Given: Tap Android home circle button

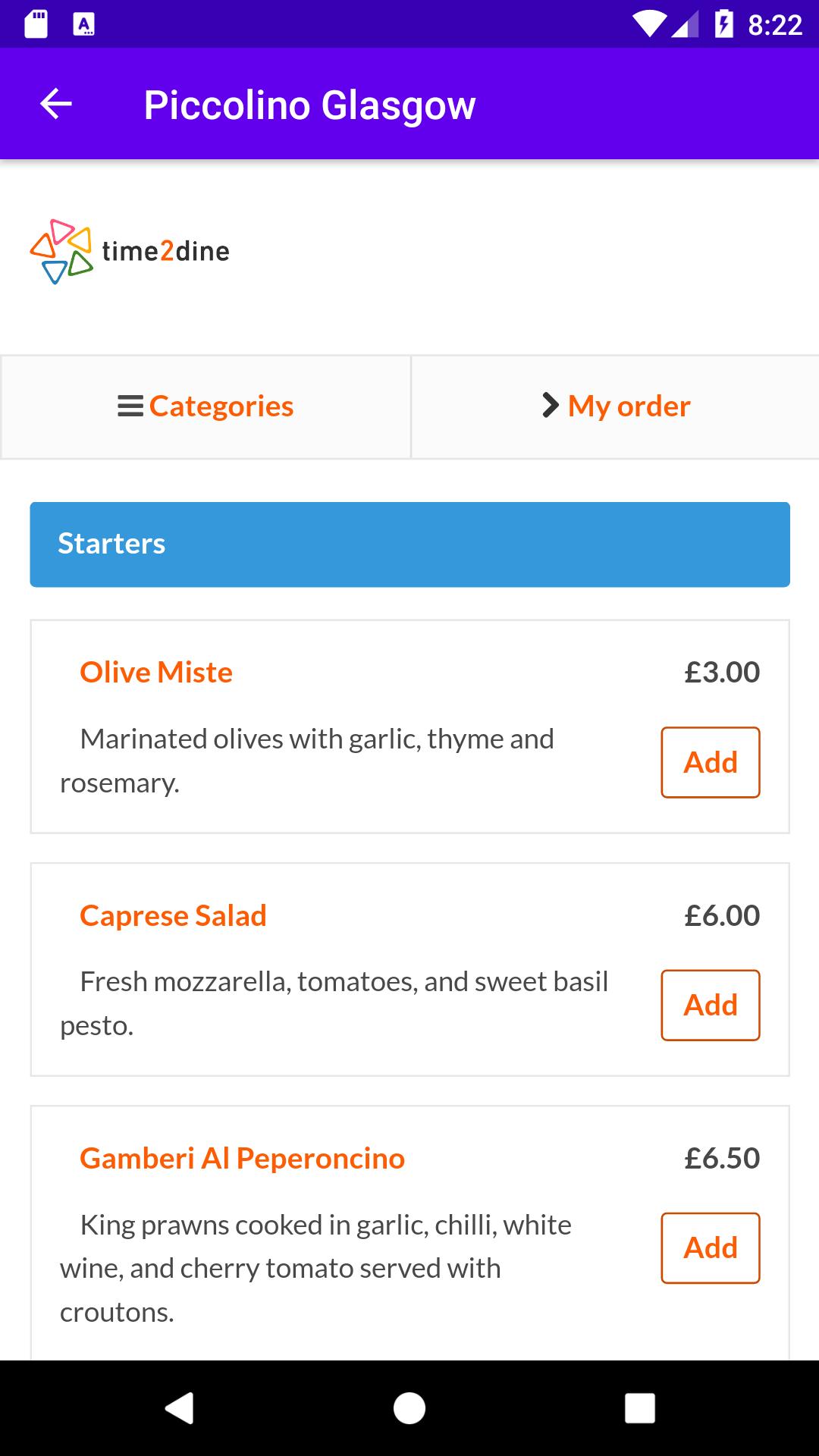Looking at the screenshot, I should pyautogui.click(x=409, y=1408).
